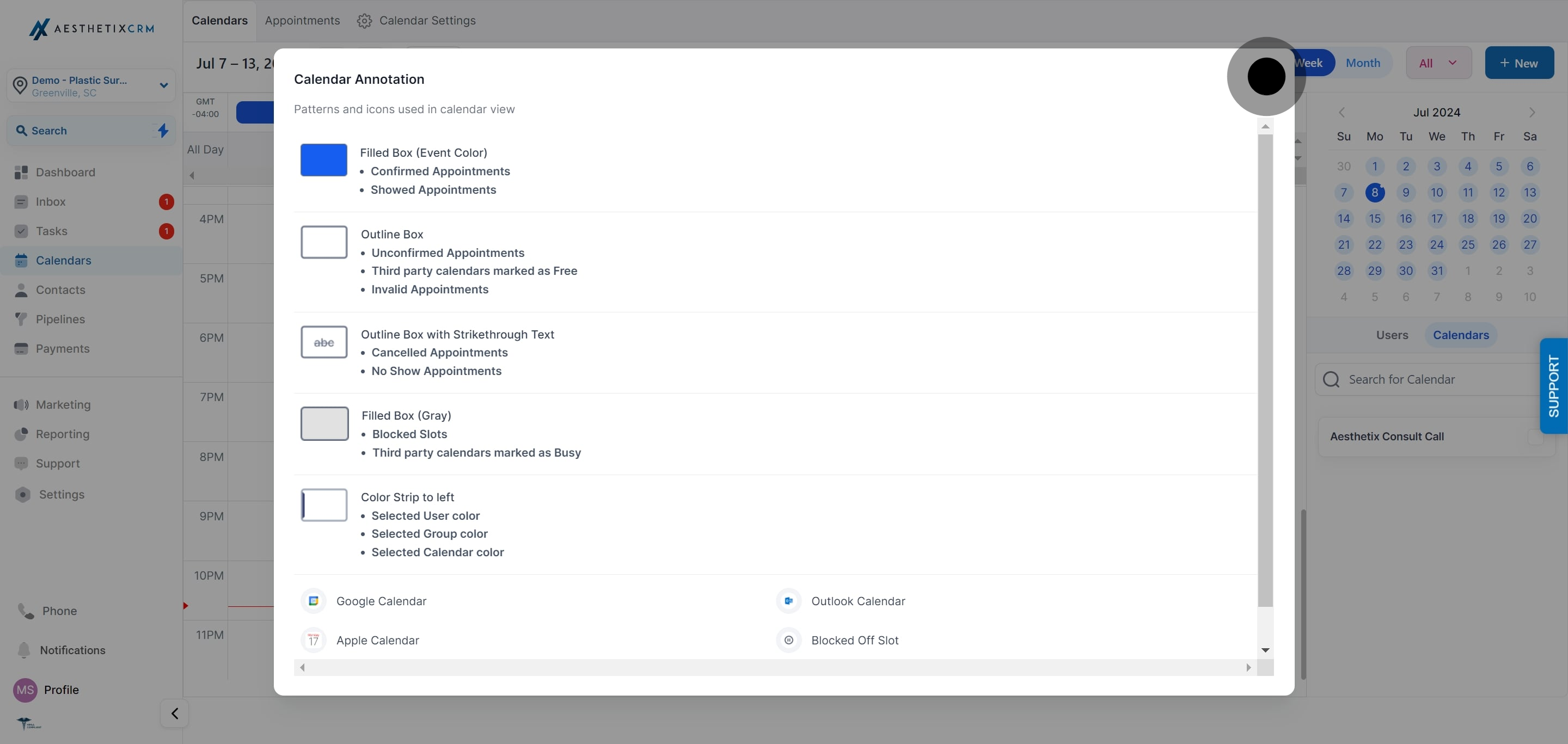Open Calendar Settings gear icon
1568x744 pixels.
(x=364, y=21)
